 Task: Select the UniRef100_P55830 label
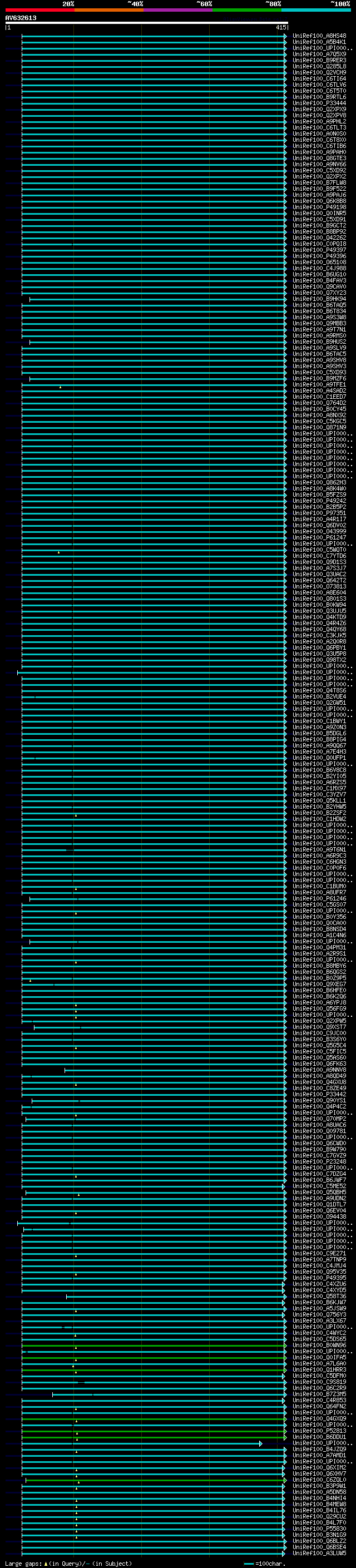319,1529
